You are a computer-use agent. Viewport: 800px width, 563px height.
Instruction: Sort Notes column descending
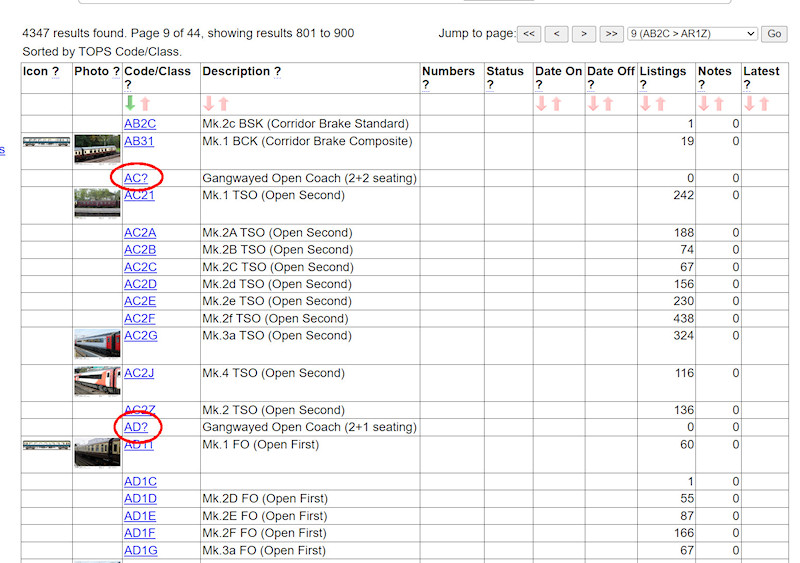pos(703,104)
